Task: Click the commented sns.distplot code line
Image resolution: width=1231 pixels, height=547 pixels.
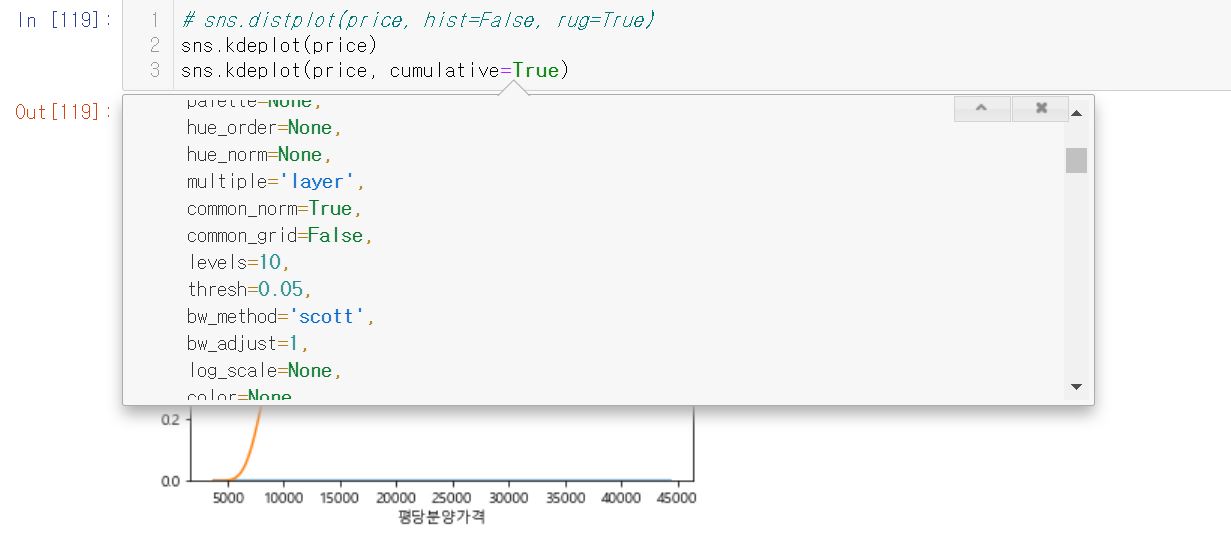Action: point(418,20)
